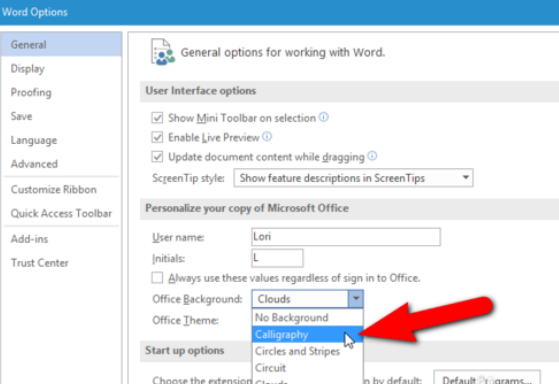The height and width of the screenshot is (384, 559).
Task: Open the Trust Center category
Action: (61, 263)
